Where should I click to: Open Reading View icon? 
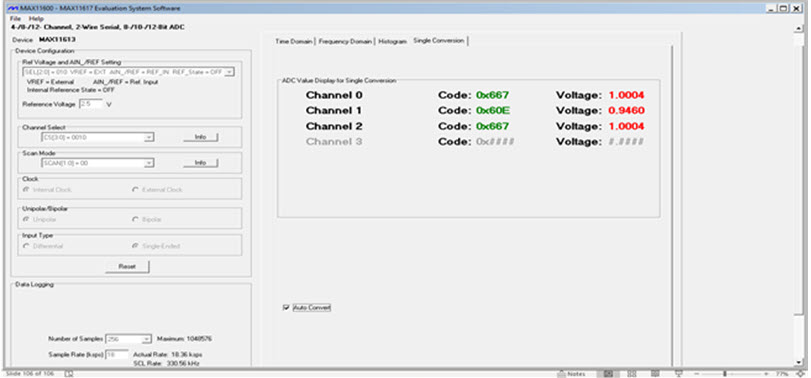pyautogui.click(x=655, y=373)
